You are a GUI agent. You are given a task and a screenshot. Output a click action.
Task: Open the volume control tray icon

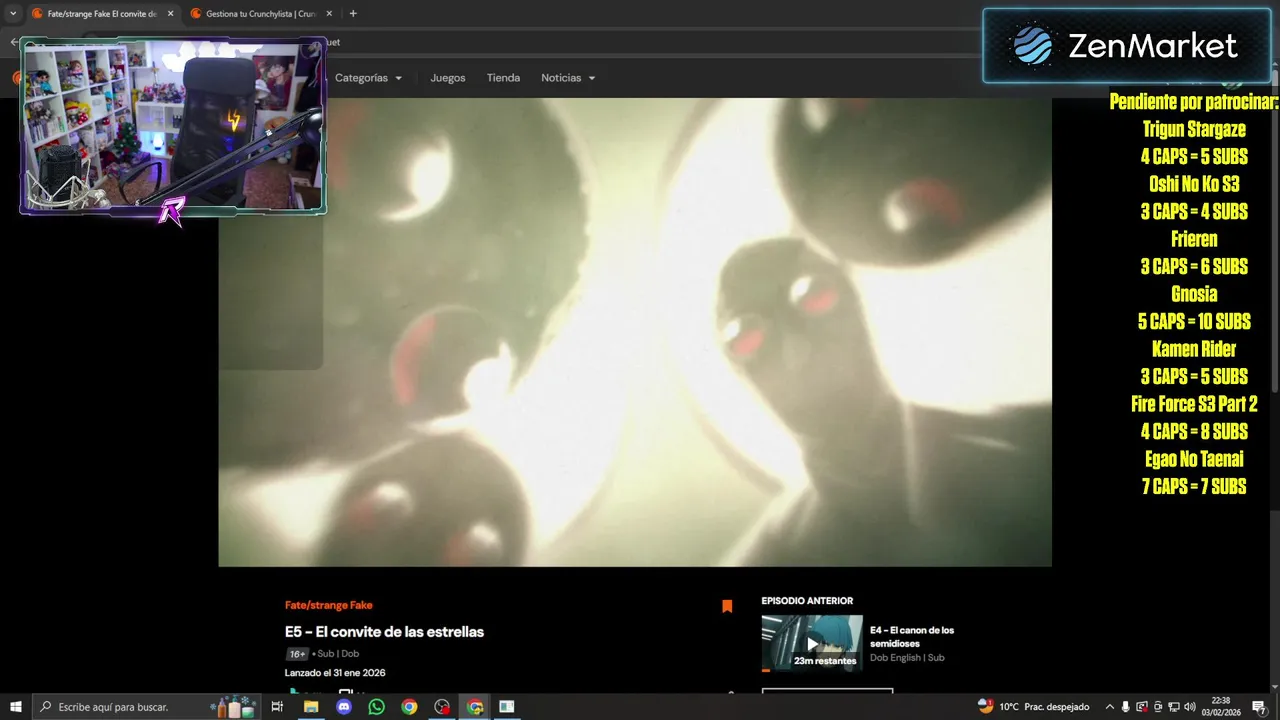(x=1190, y=706)
